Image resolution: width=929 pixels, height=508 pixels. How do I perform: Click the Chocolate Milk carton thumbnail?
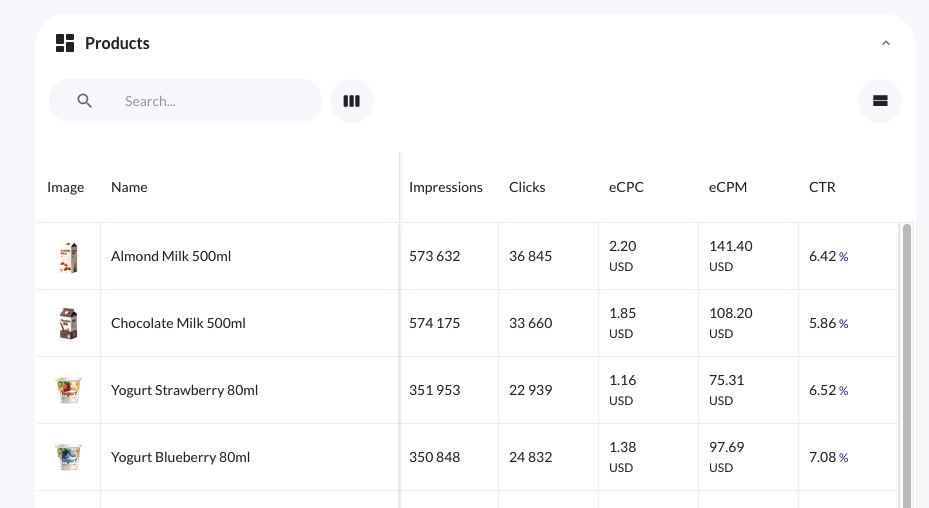(68, 324)
